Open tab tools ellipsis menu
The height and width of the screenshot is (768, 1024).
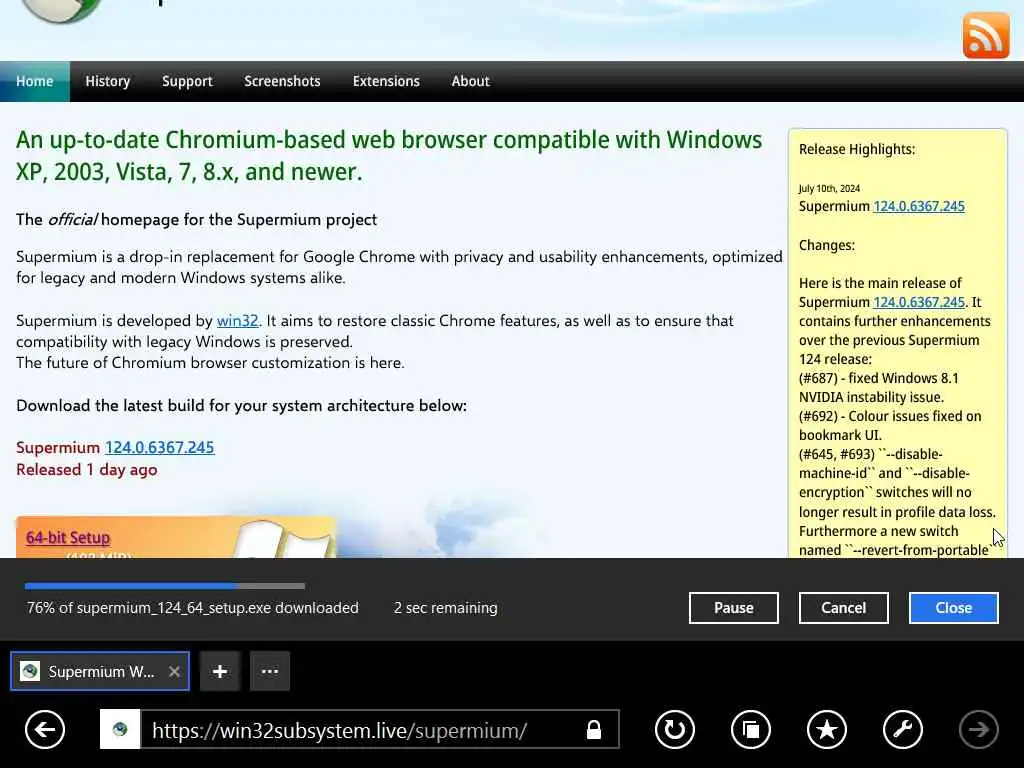pos(270,671)
